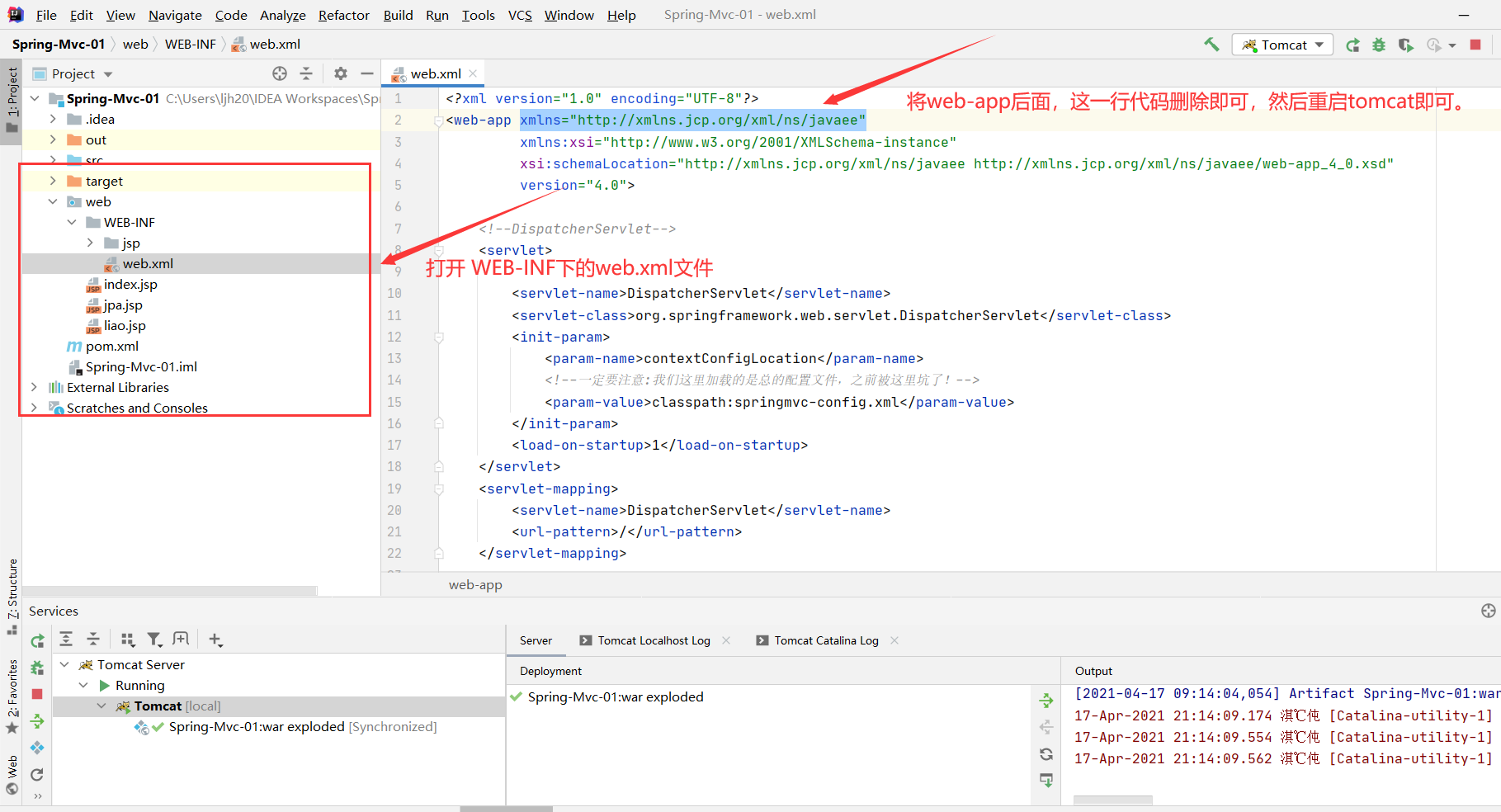Hide the Project panel with minus icon
1501x812 pixels.
367,73
